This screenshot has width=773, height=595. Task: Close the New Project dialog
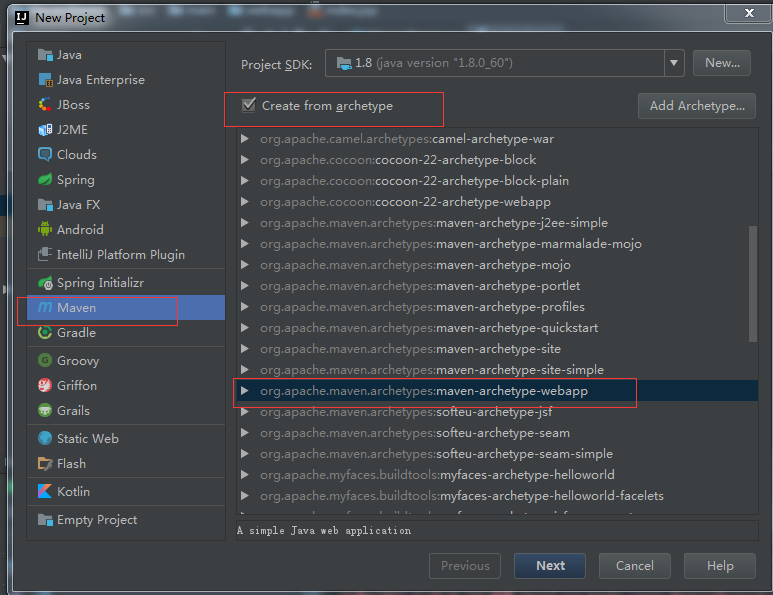[749, 13]
